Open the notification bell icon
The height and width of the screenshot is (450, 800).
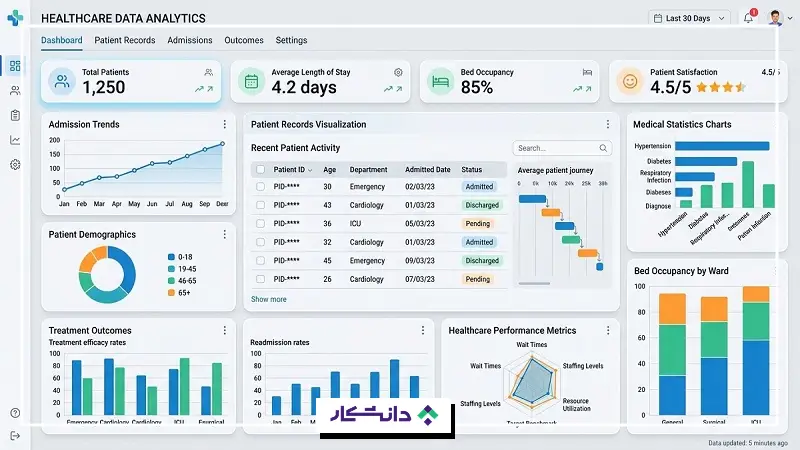pos(748,18)
